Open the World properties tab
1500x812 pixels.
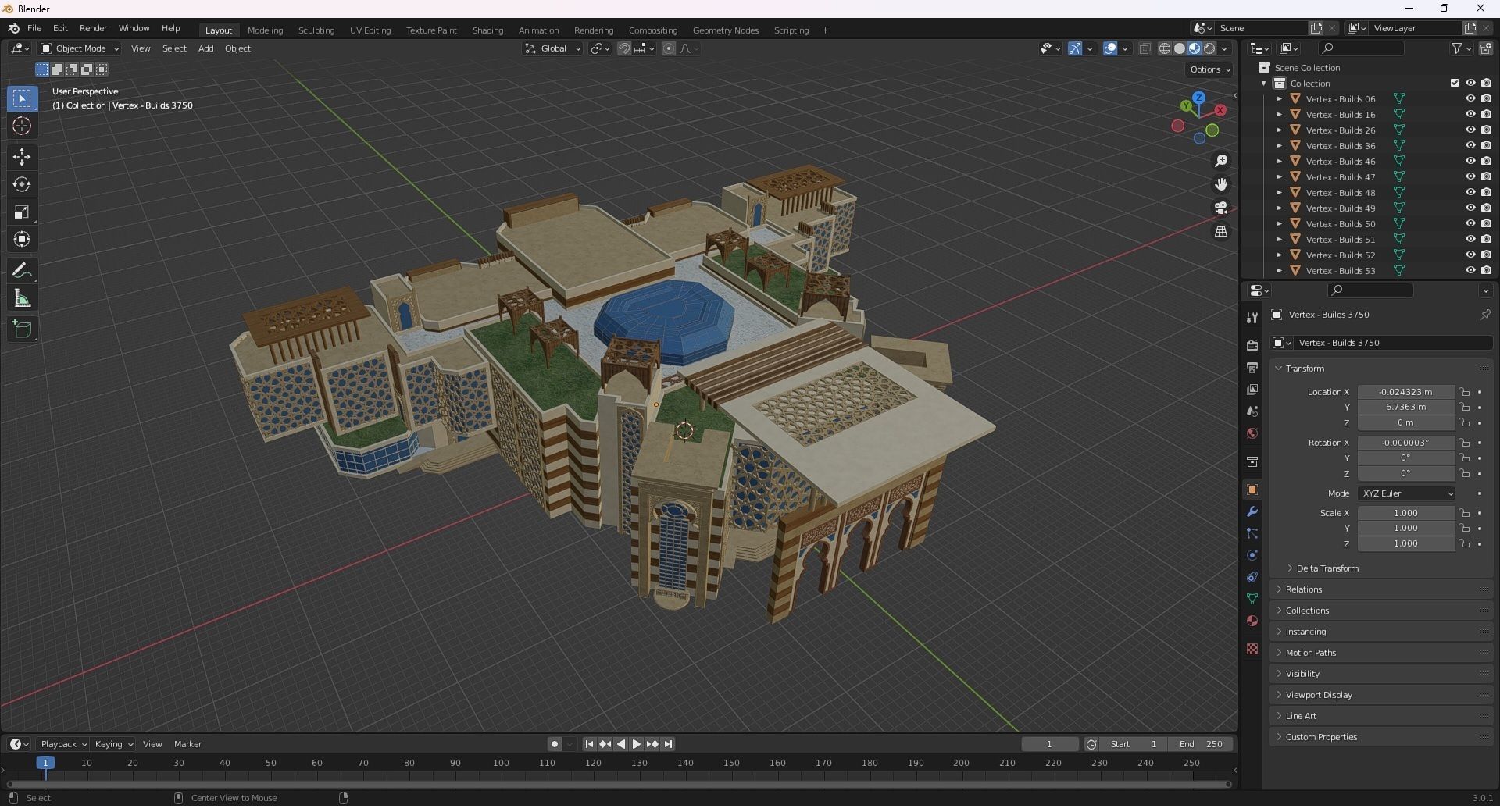1252,433
